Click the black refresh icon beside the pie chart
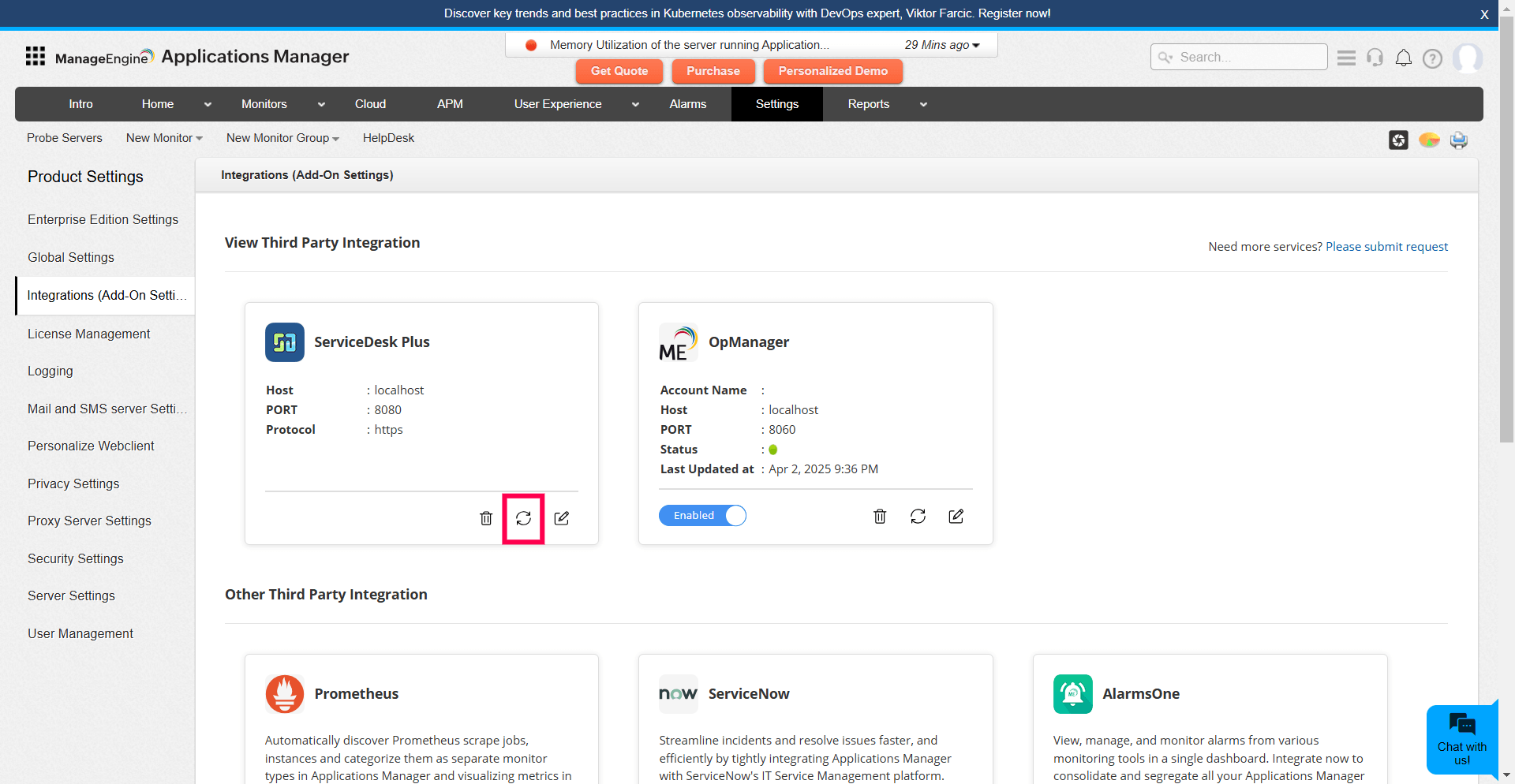This screenshot has width=1515, height=784. pos(1398,140)
